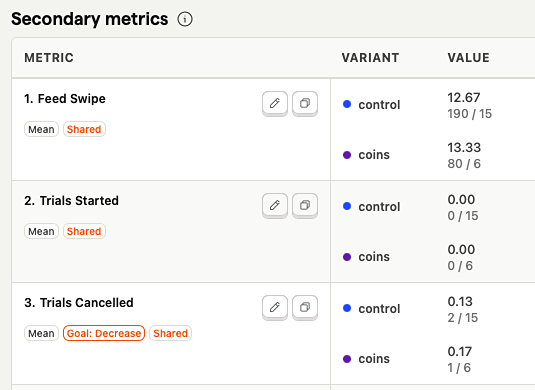This screenshot has width=535, height=390.
Task: Click the Mean tag under Feed Swipe
Action: 41,129
